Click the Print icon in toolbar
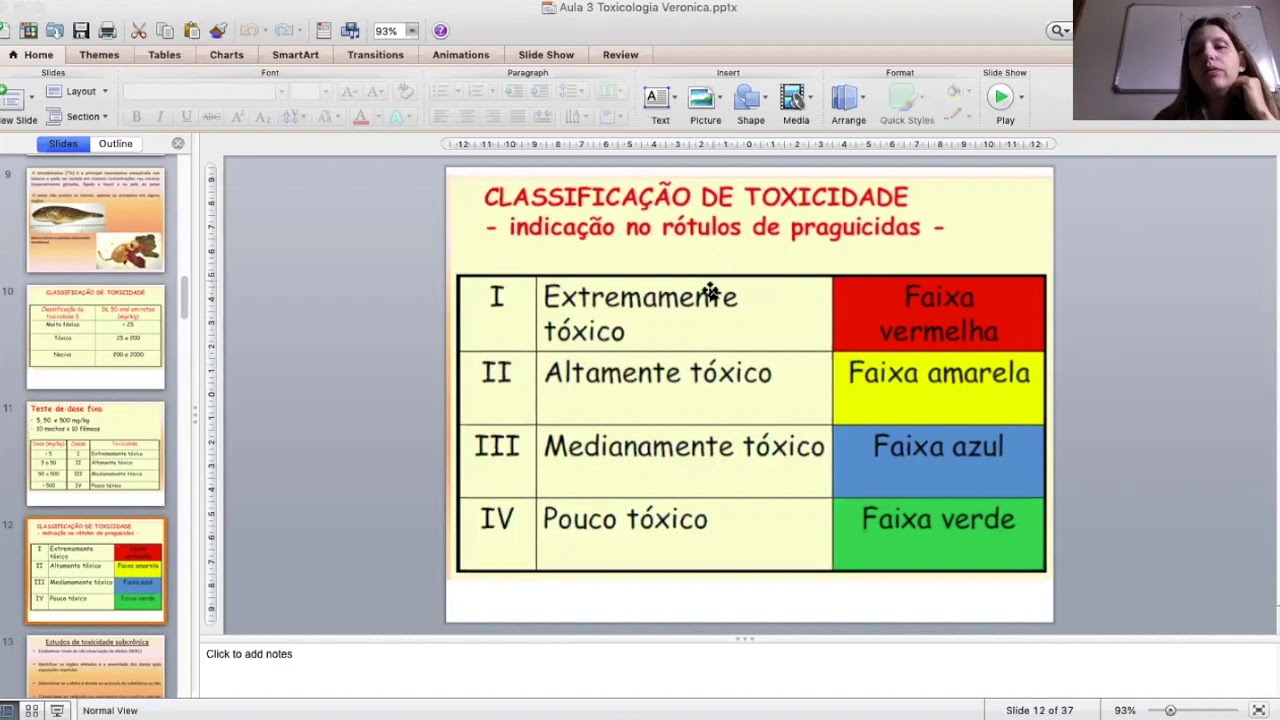Image resolution: width=1280 pixels, height=720 pixels. click(107, 31)
